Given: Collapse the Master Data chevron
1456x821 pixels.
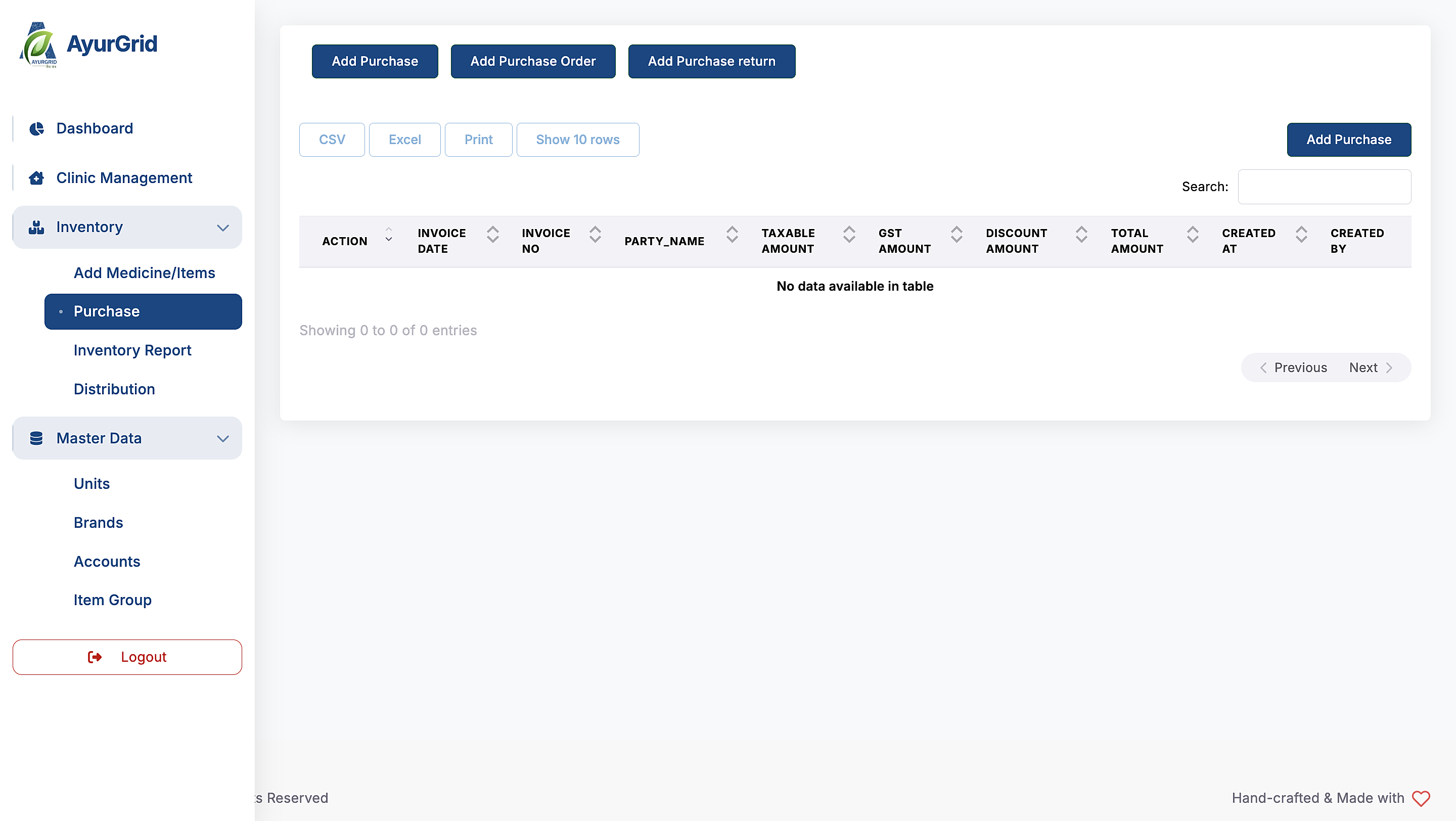Looking at the screenshot, I should tap(223, 439).
